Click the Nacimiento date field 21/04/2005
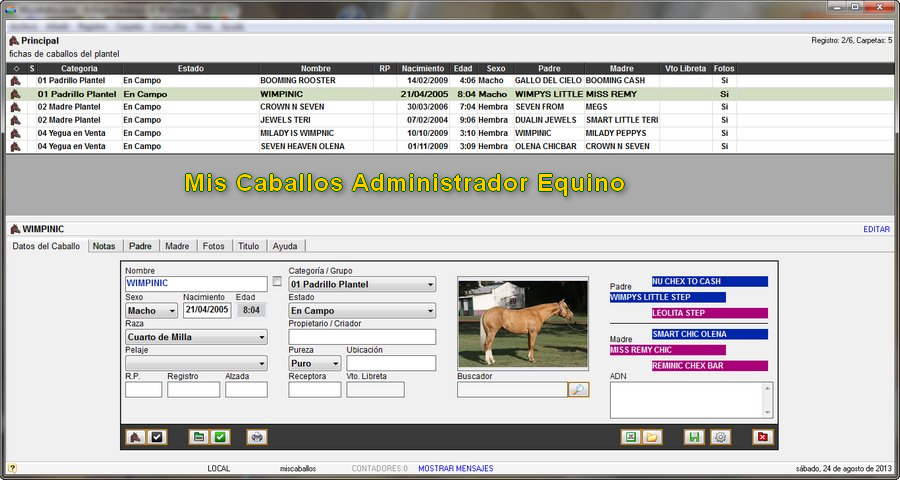Screen dimensions: 900x480 [207, 310]
